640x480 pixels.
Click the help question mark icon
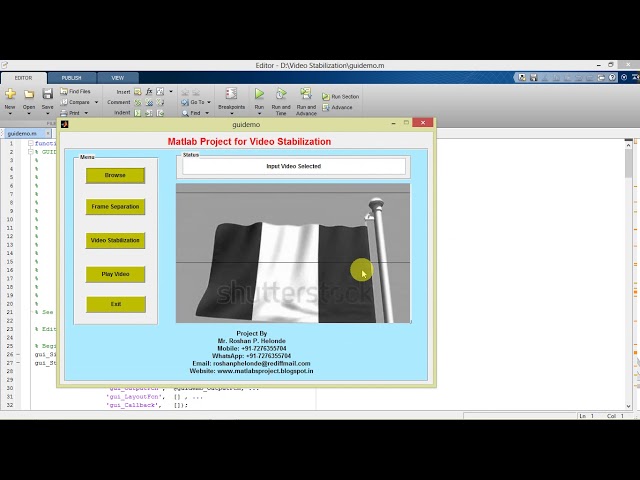612,77
